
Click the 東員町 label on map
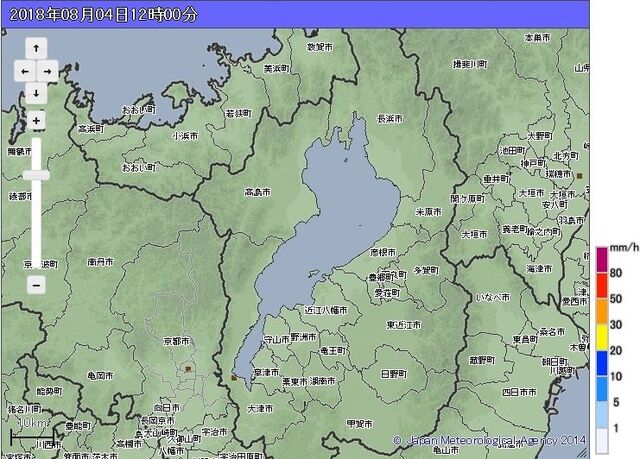[x=526, y=339]
